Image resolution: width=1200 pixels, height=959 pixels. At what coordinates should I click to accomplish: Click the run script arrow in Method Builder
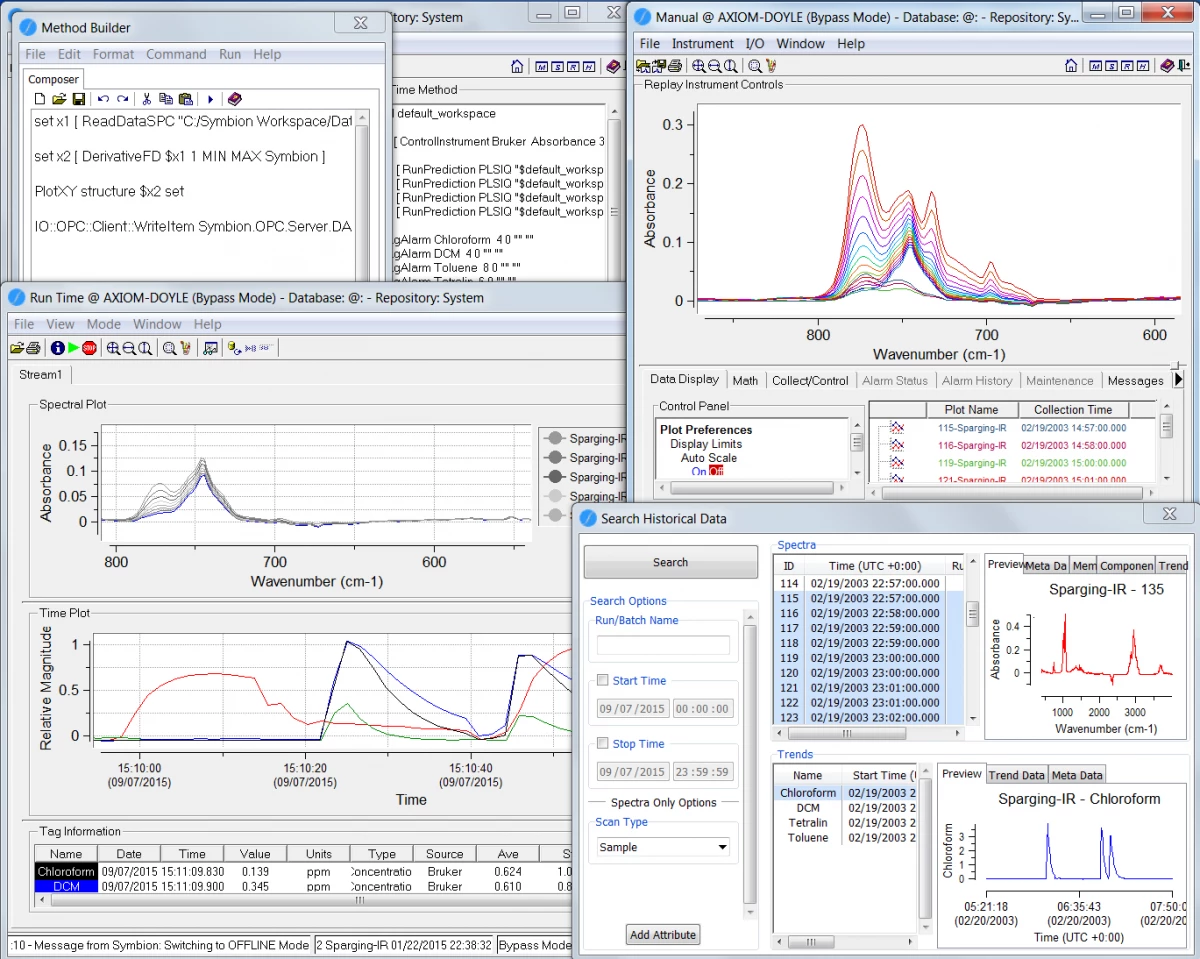(x=210, y=99)
